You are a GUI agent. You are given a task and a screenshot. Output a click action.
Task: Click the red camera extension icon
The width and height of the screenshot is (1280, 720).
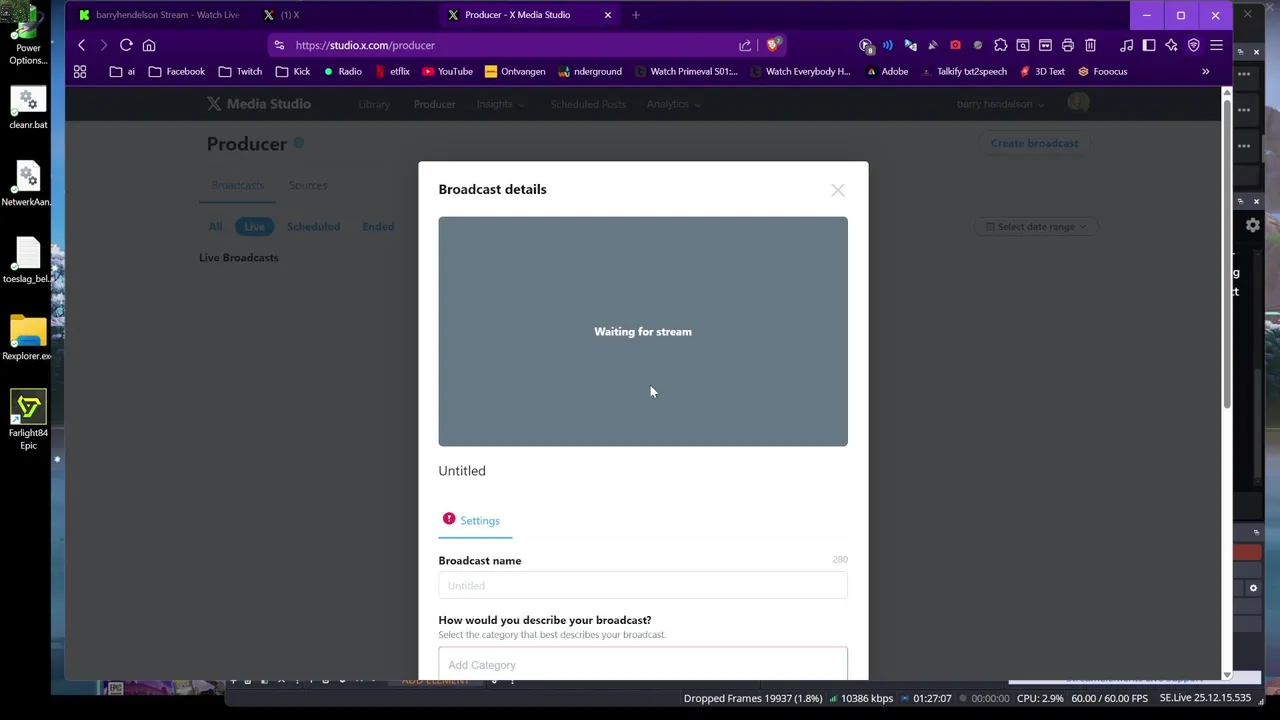click(955, 45)
